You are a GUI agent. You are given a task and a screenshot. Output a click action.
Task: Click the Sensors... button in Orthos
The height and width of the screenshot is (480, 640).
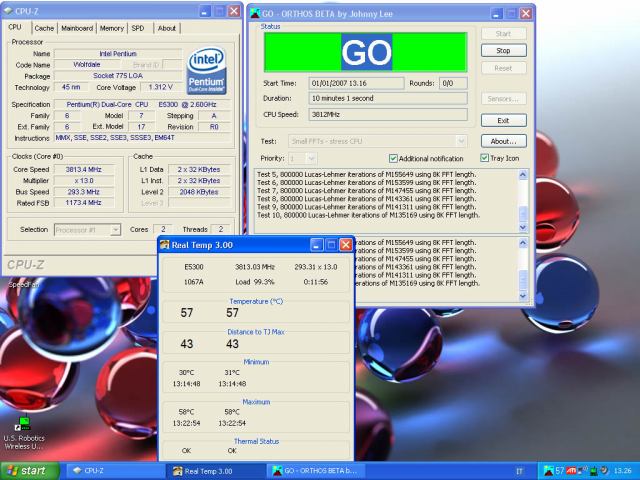pos(504,99)
